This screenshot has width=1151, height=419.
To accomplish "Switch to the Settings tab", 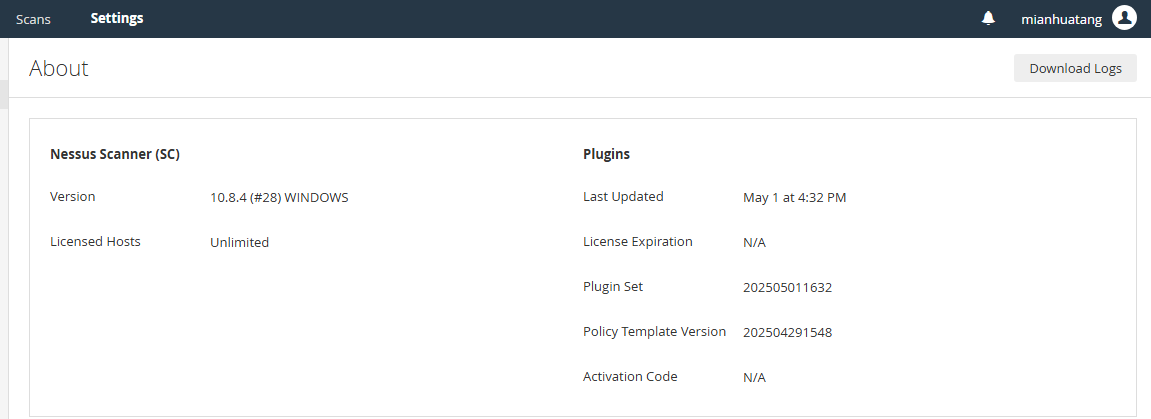I will [x=116, y=18].
